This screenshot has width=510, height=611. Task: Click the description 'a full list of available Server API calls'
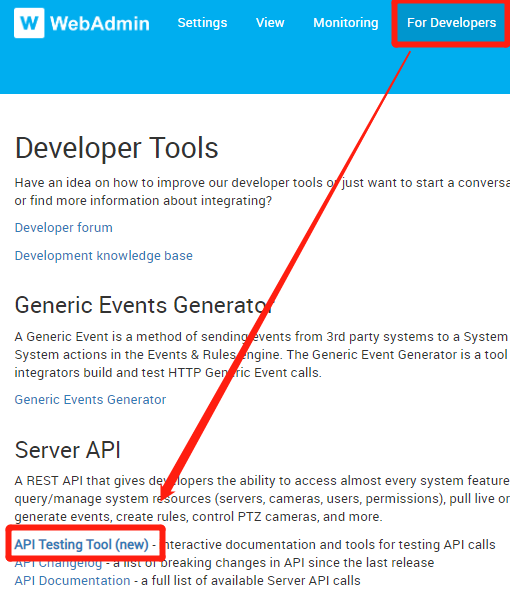pos(251,581)
